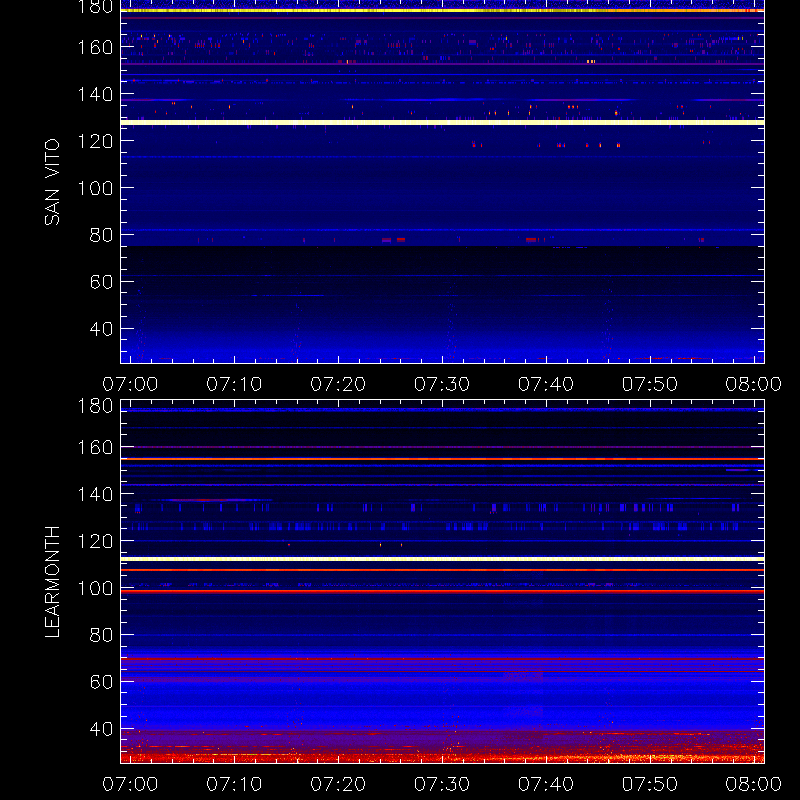The image size is (800, 800).
Task: Click the 07:40 time label of Learmonth plot
Action: 546,784
